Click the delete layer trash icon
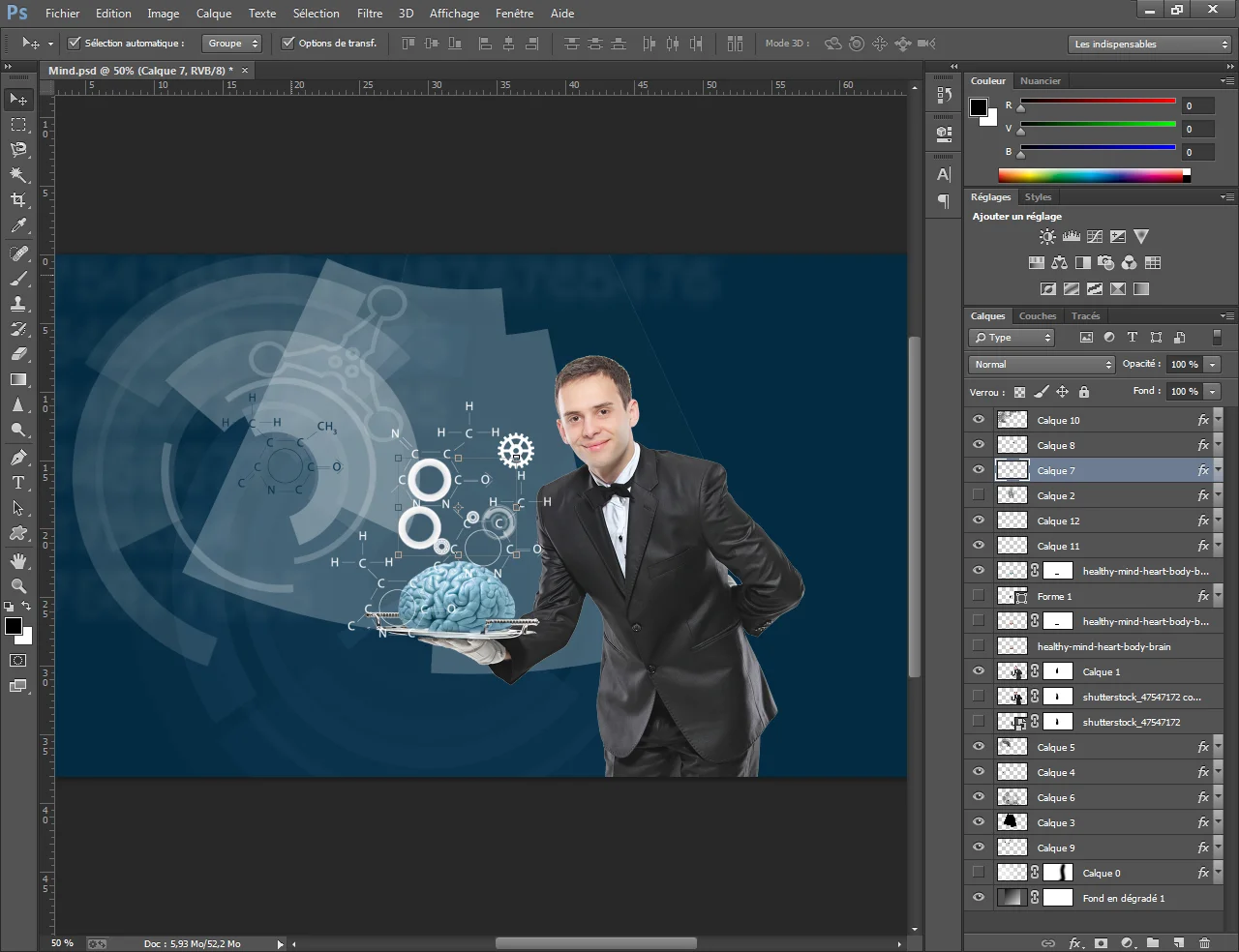The image size is (1239, 952). click(x=1204, y=942)
